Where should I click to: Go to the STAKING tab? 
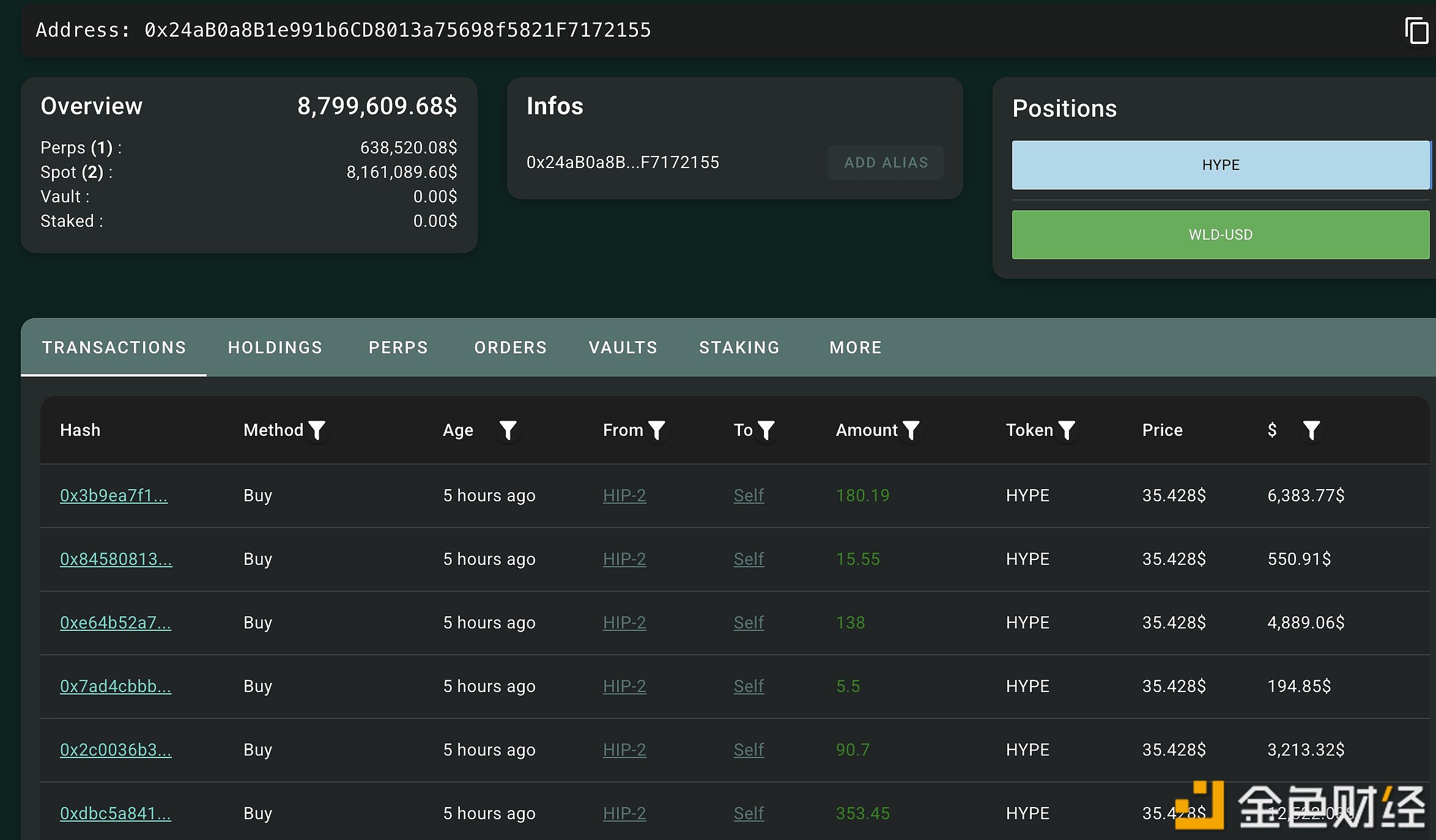(x=739, y=347)
